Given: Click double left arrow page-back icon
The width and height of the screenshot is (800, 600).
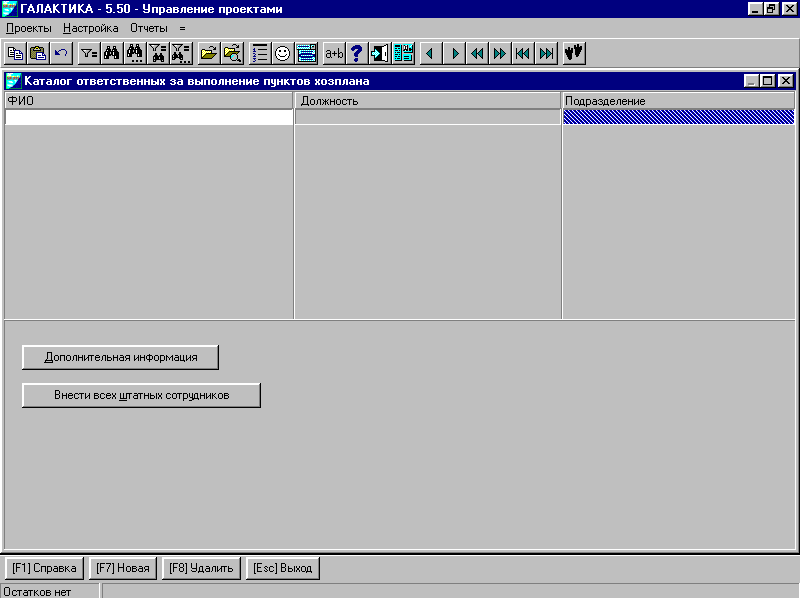Looking at the screenshot, I should (x=477, y=54).
